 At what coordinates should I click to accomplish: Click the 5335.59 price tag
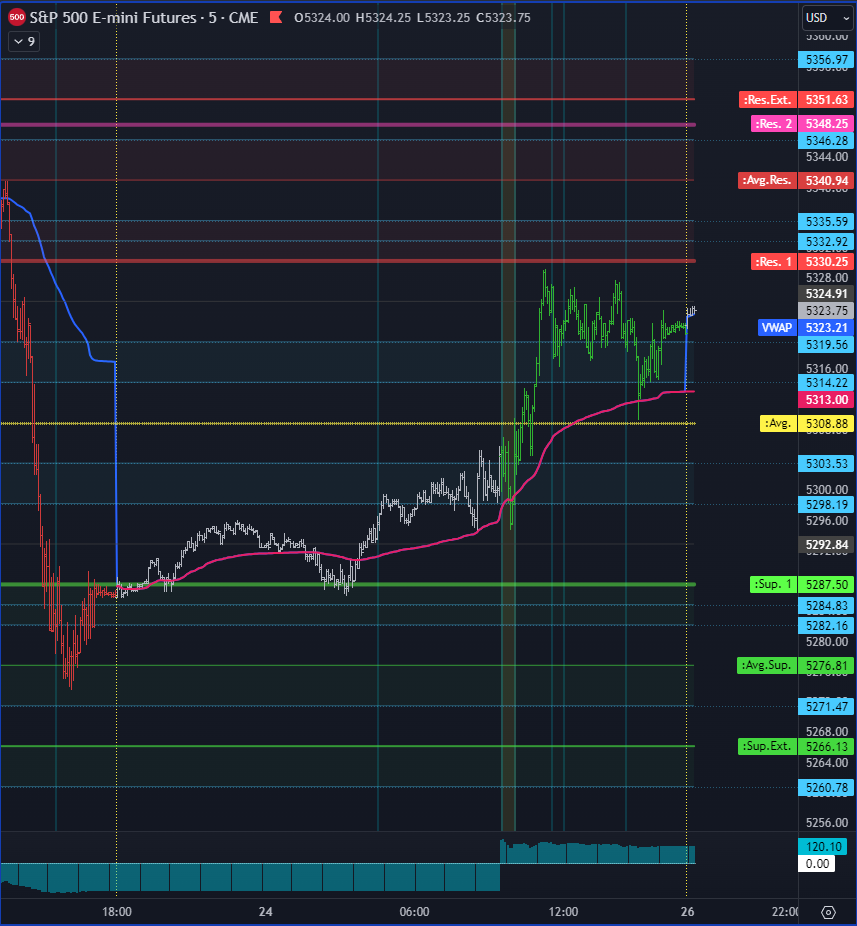click(826, 221)
